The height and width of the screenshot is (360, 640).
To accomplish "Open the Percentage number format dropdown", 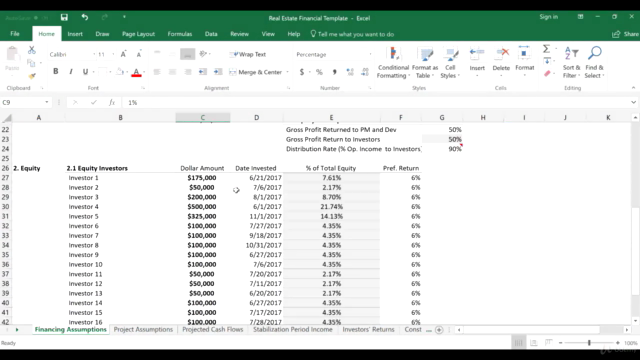I will tap(370, 54).
